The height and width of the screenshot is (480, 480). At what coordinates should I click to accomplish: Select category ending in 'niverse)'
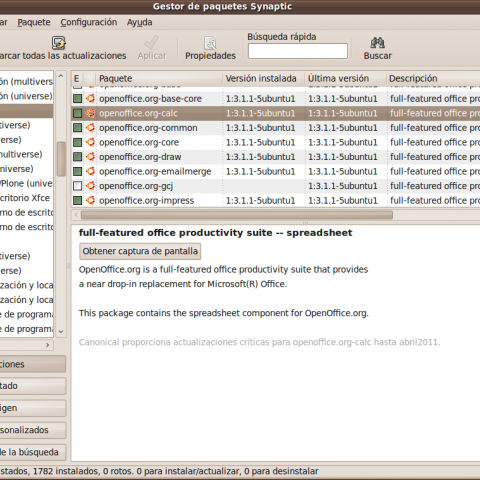[x=26, y=169]
